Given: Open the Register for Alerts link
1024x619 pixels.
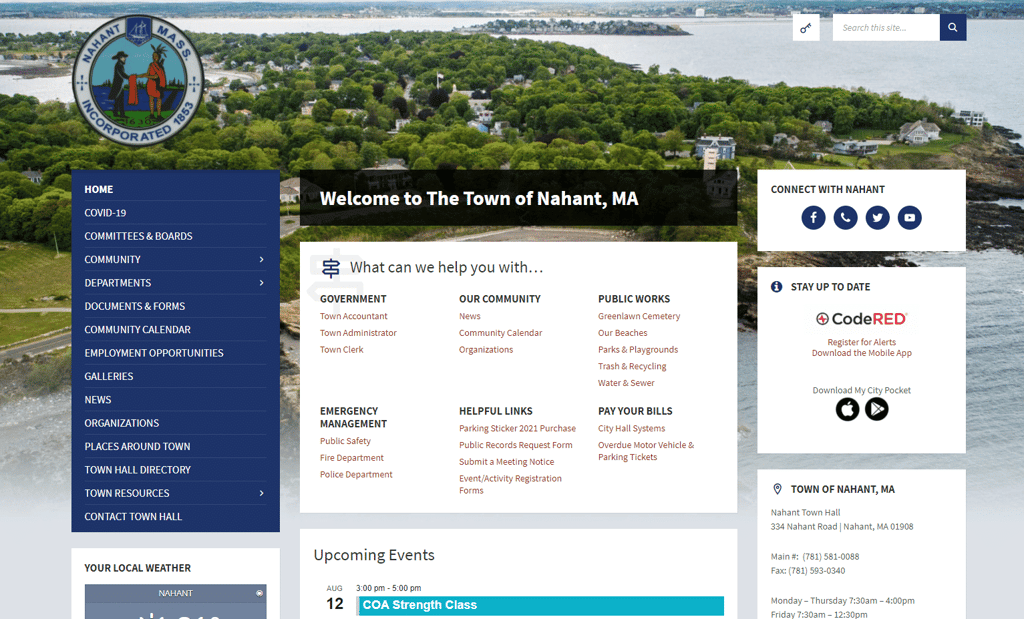Looking at the screenshot, I should pyautogui.click(x=861, y=340).
